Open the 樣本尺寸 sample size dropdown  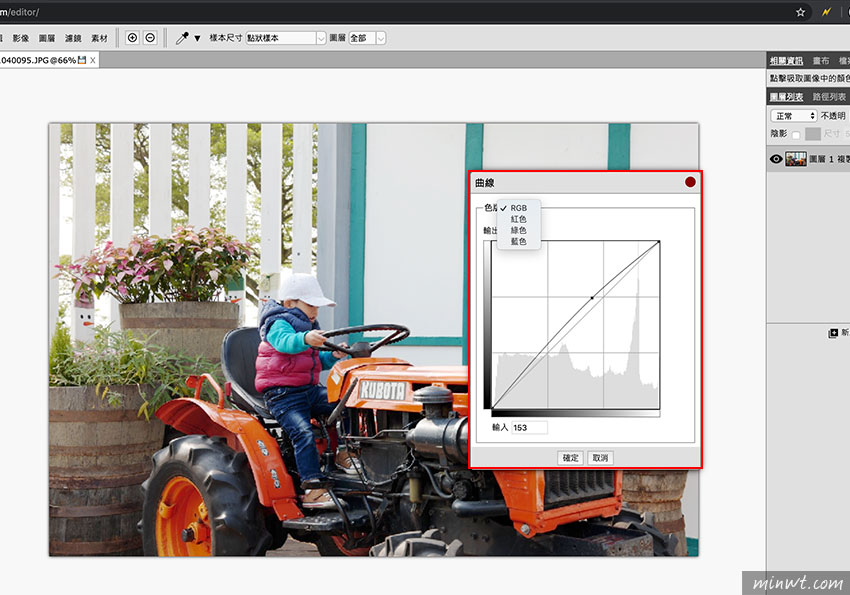(x=285, y=38)
